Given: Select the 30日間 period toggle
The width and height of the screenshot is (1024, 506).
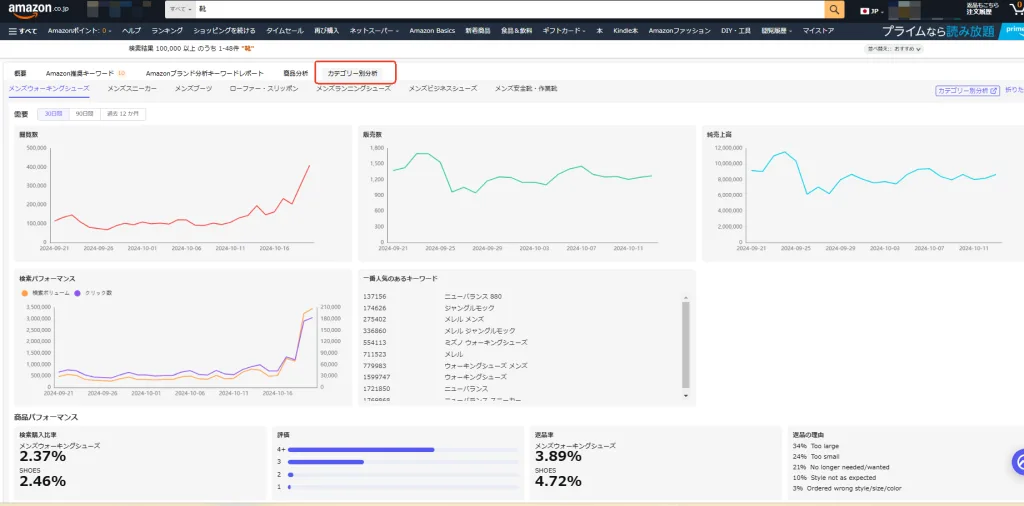Looking at the screenshot, I should (54, 114).
